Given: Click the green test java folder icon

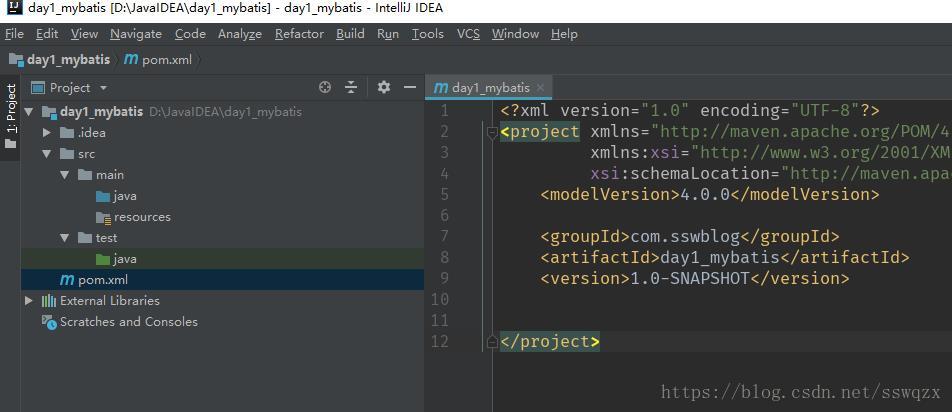Looking at the screenshot, I should point(103,259).
